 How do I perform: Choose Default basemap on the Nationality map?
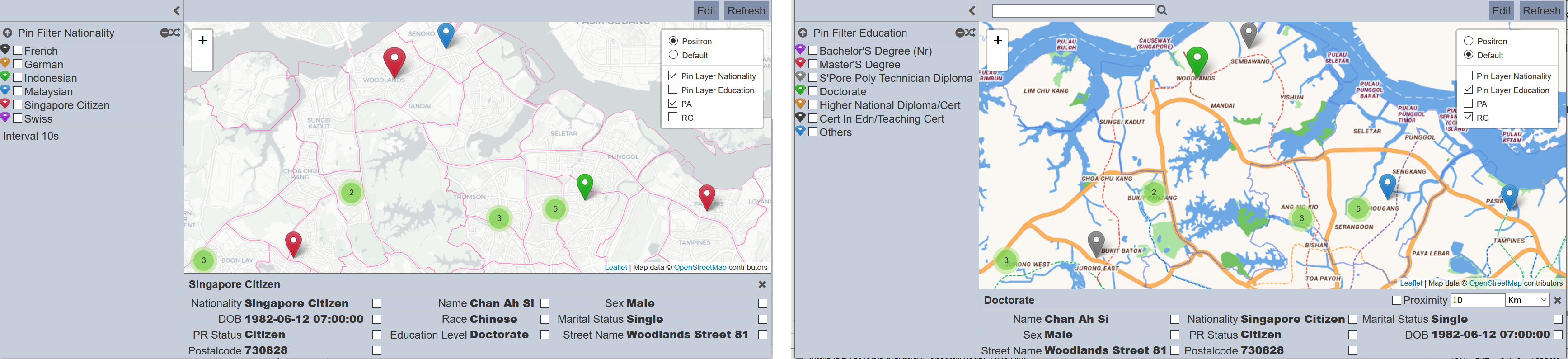pyautogui.click(x=673, y=55)
